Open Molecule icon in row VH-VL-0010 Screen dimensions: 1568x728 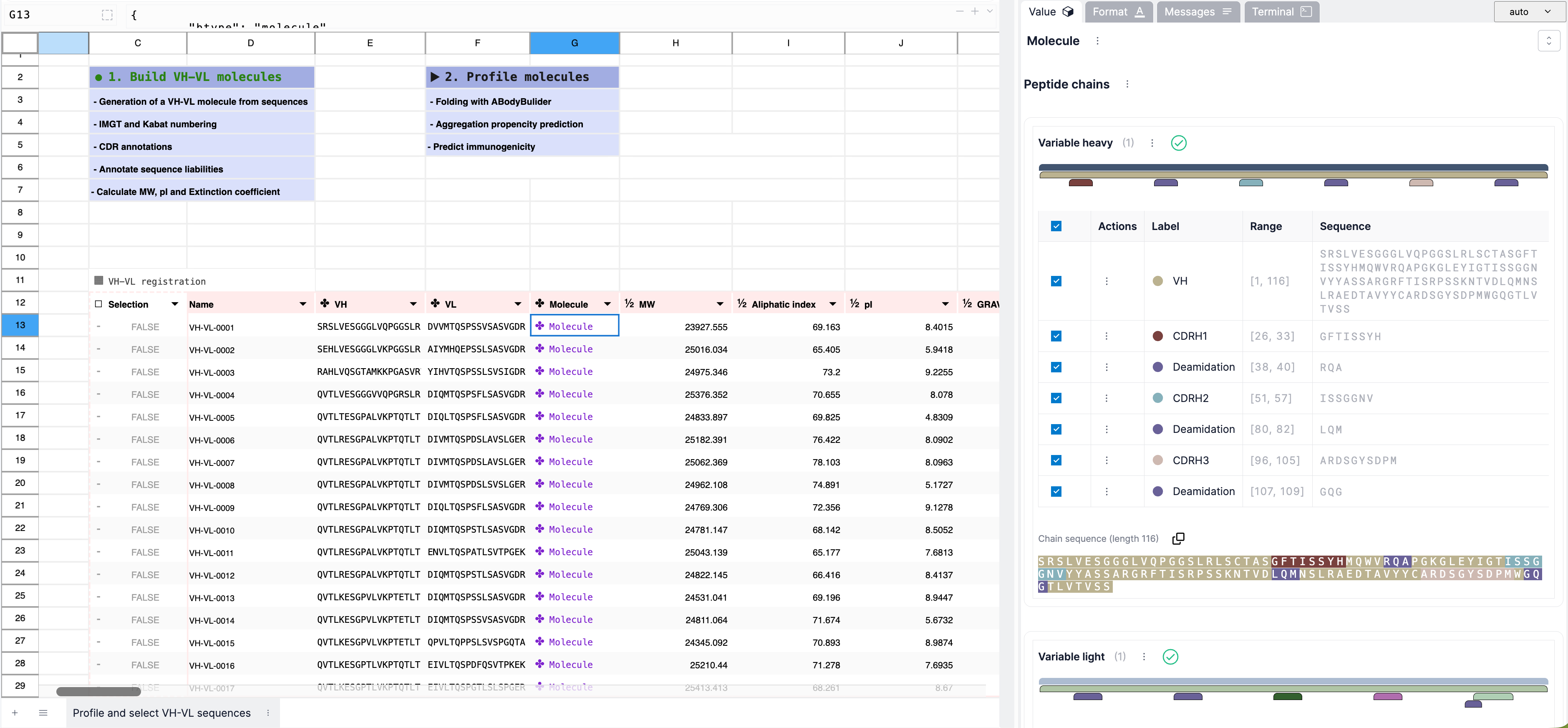point(539,529)
